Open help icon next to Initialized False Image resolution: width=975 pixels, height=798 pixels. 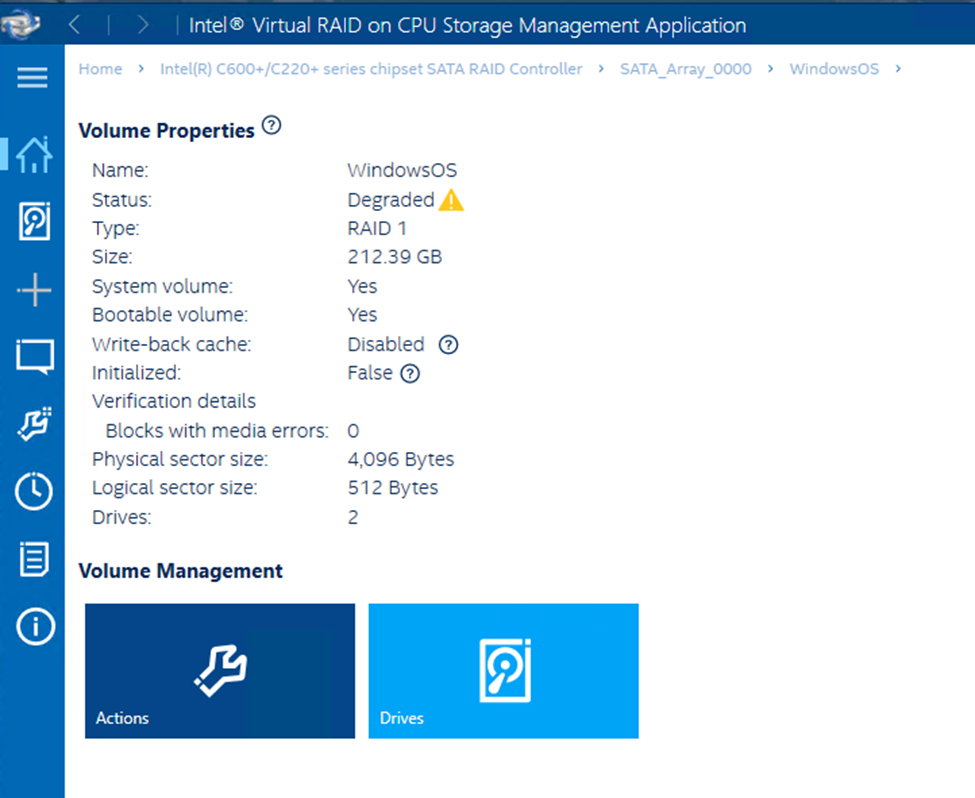pyautogui.click(x=410, y=373)
